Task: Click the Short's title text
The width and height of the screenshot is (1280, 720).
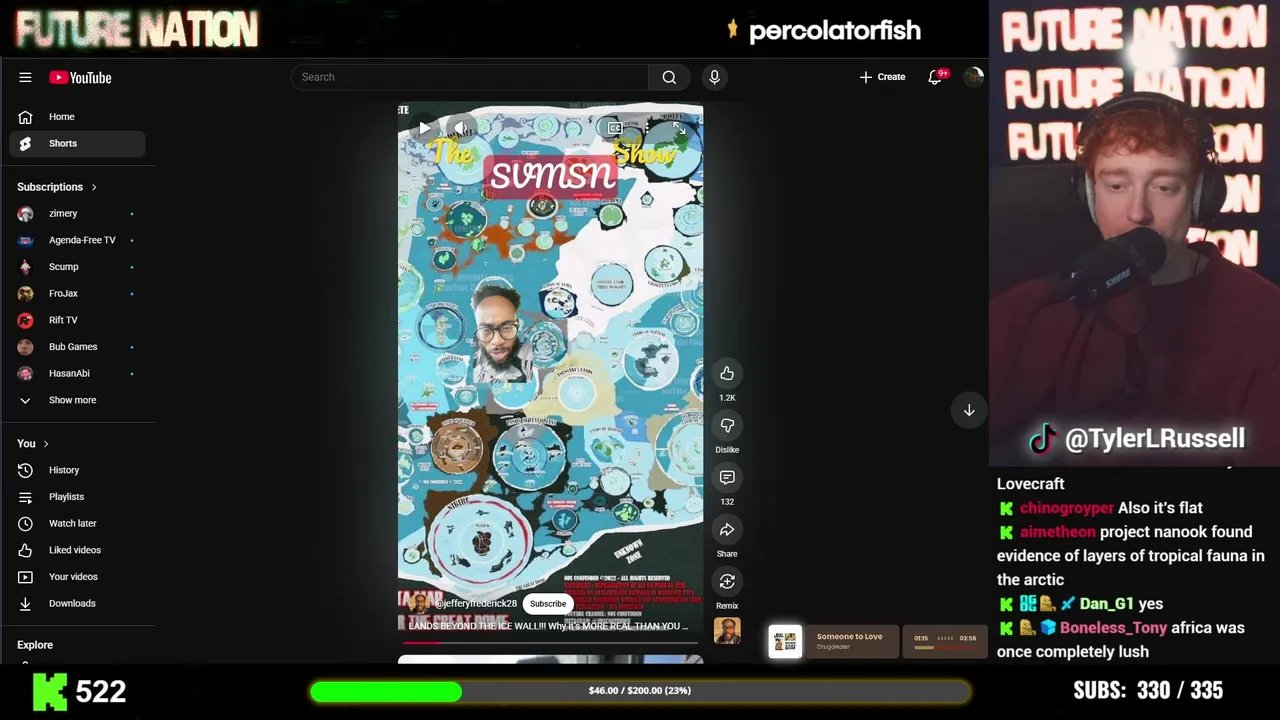Action: point(548,626)
